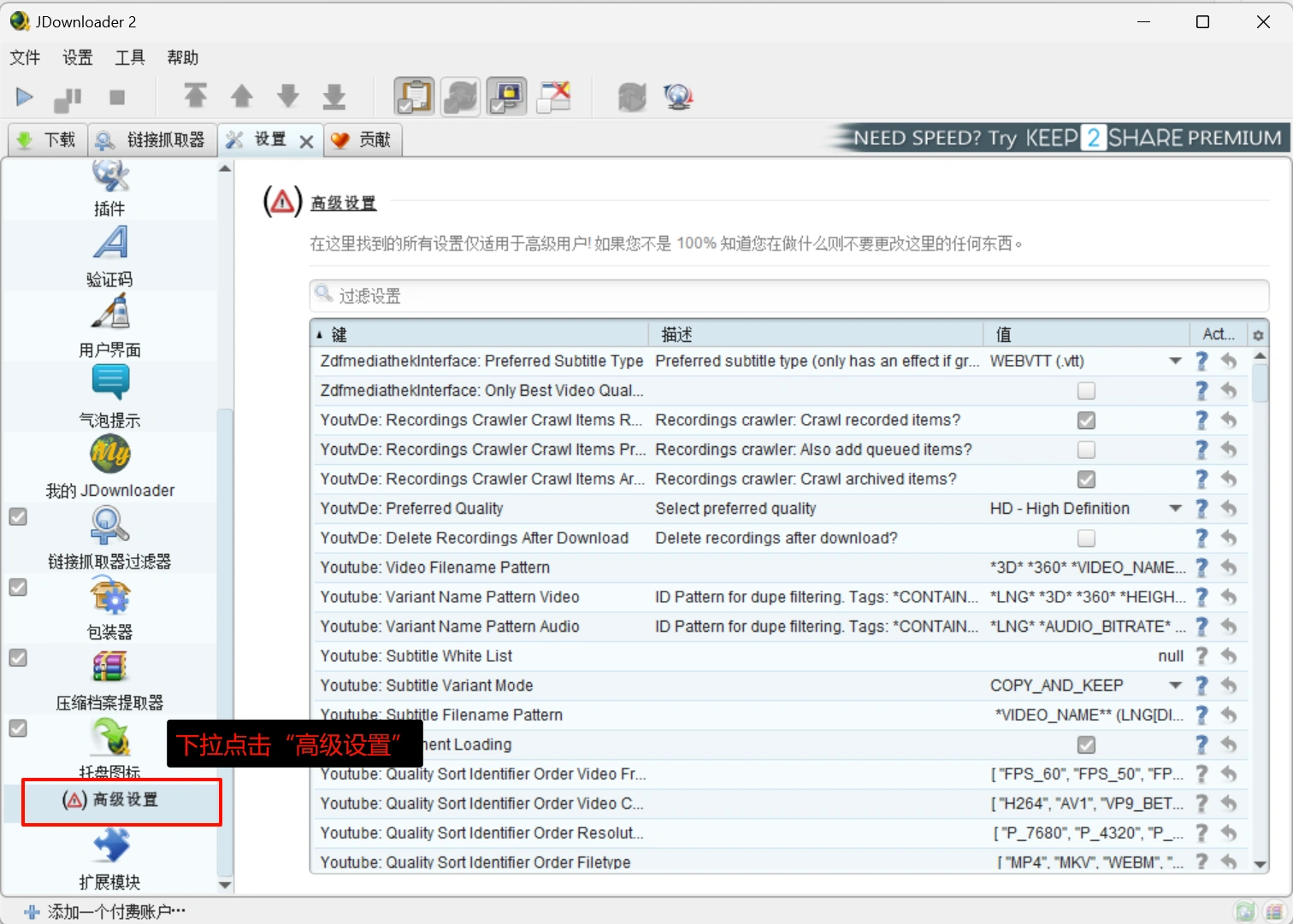The height and width of the screenshot is (924, 1293).
Task: Open COPY_AND_KEEP subtitle variant dropdown
Action: point(1175,686)
